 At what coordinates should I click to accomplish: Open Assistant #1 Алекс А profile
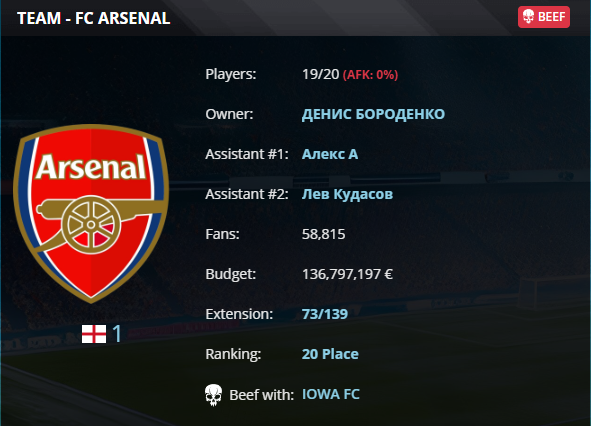(x=330, y=154)
